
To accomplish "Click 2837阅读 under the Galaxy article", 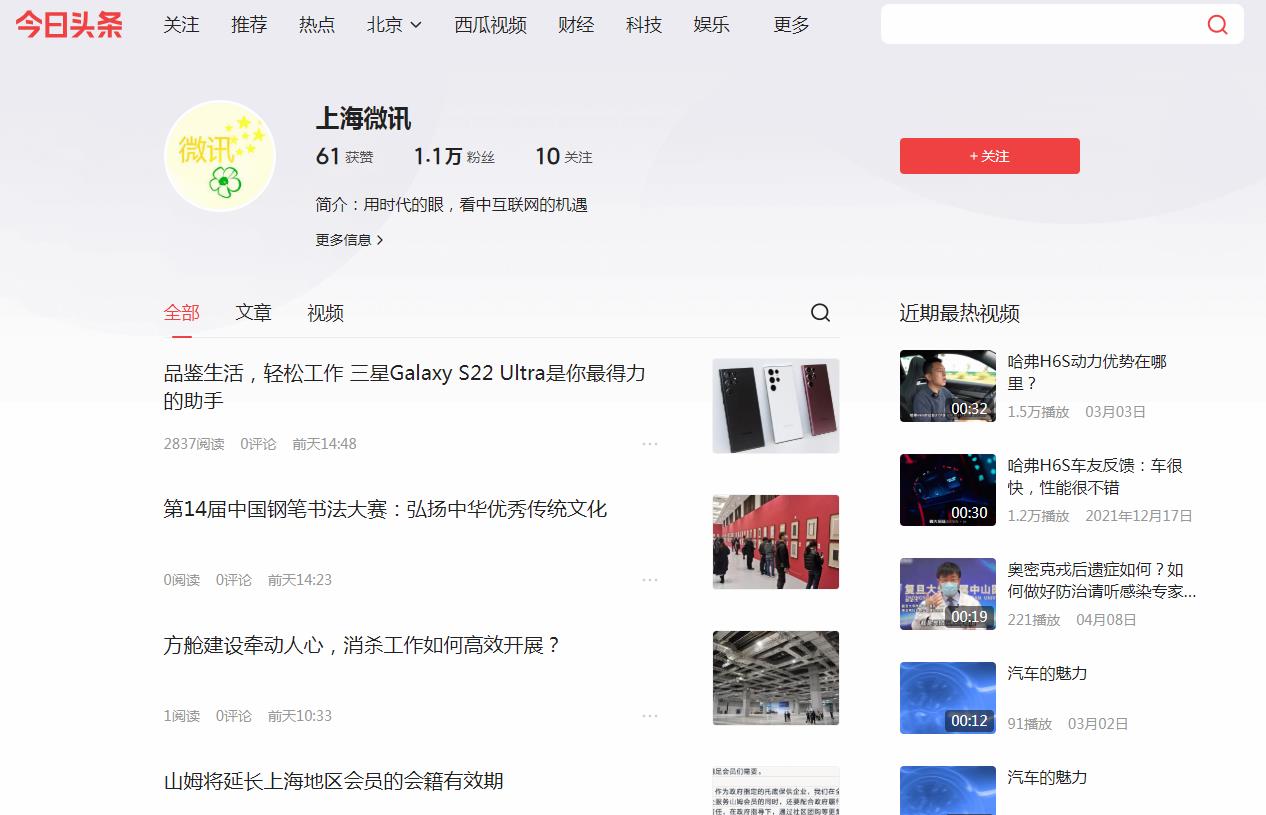I will coord(194,444).
